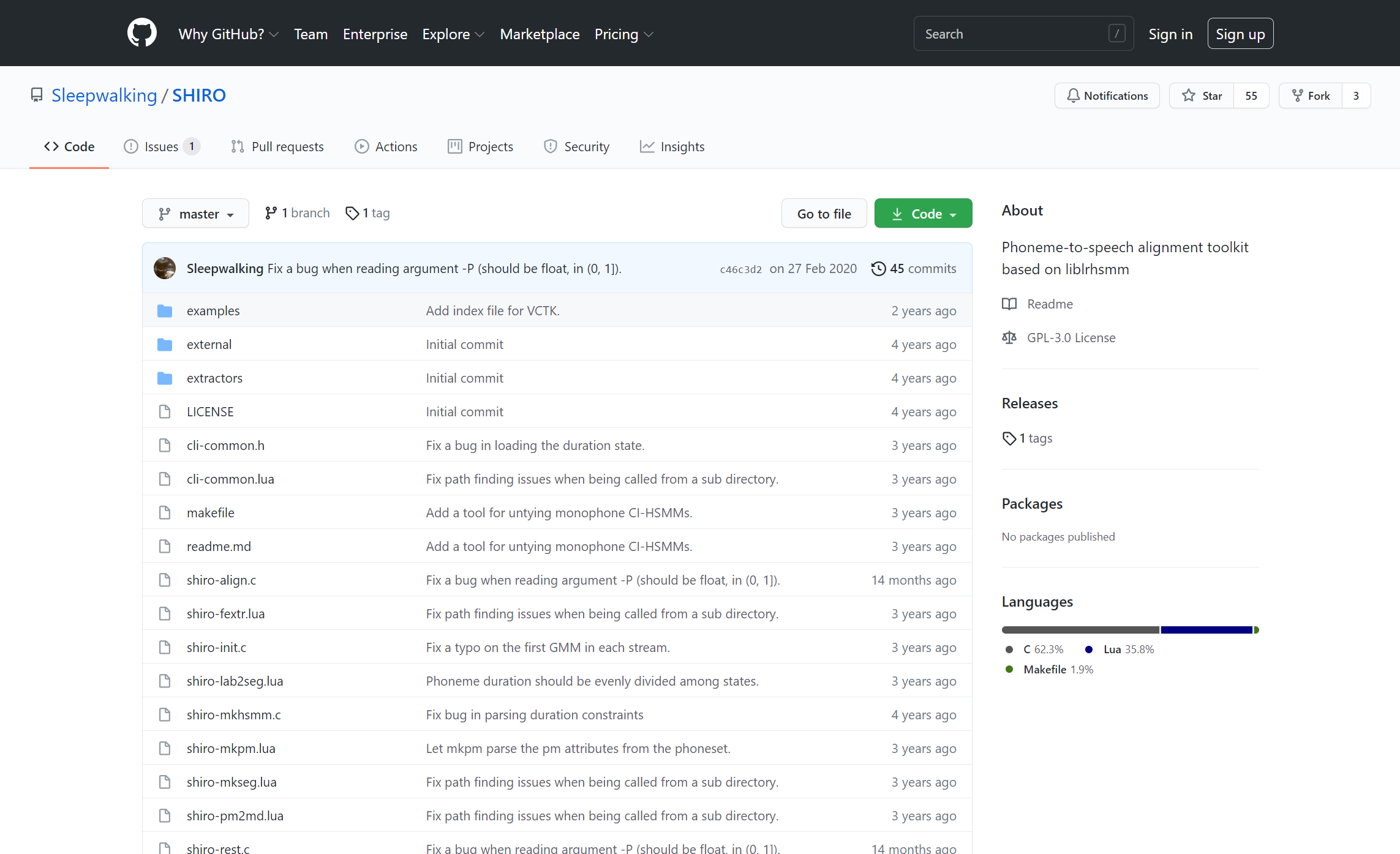Screen dimensions: 1400x854
Task: Click the slash shortcut icon in search
Action: point(1116,34)
